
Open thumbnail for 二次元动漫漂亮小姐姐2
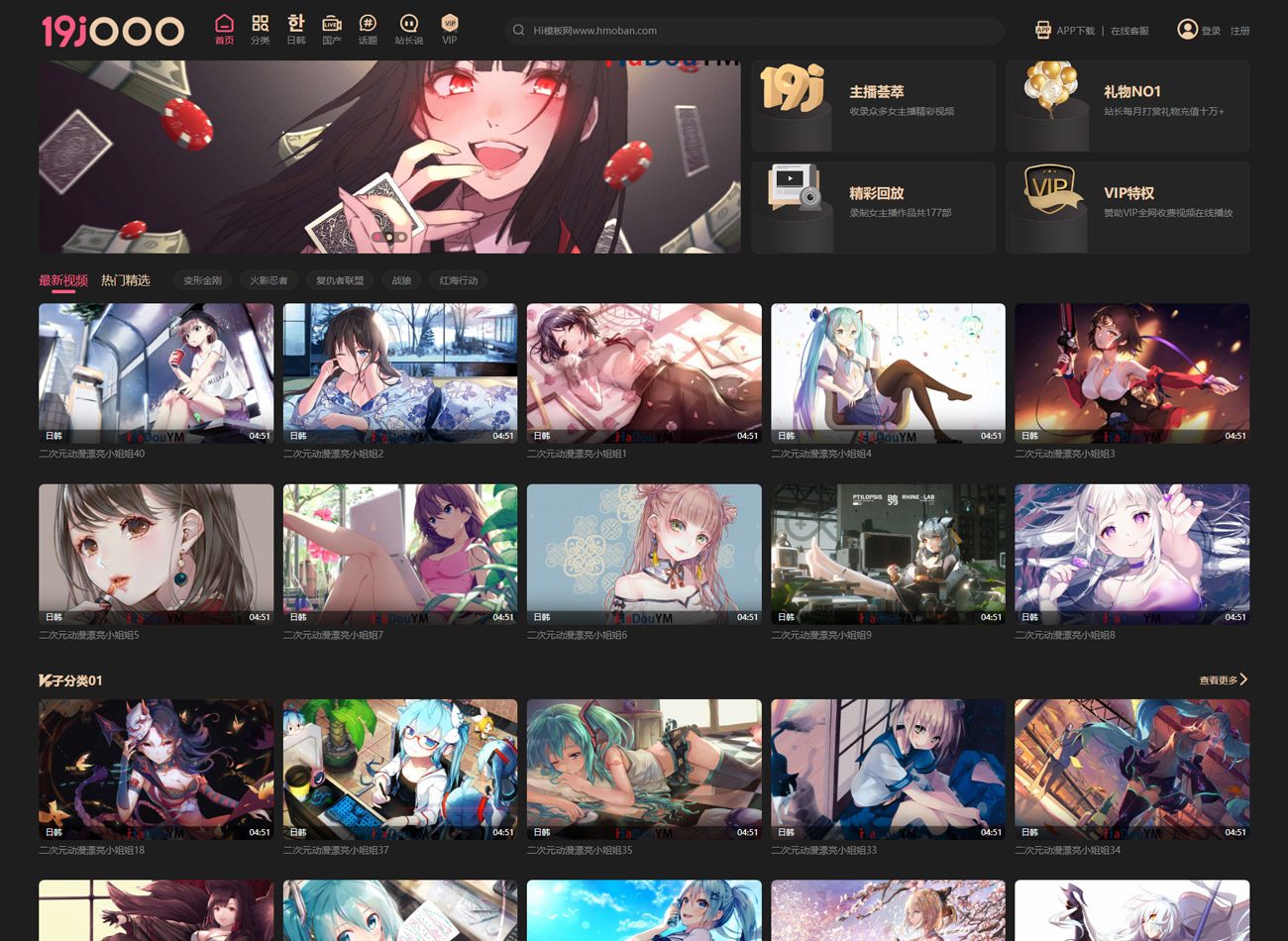pyautogui.click(x=400, y=373)
